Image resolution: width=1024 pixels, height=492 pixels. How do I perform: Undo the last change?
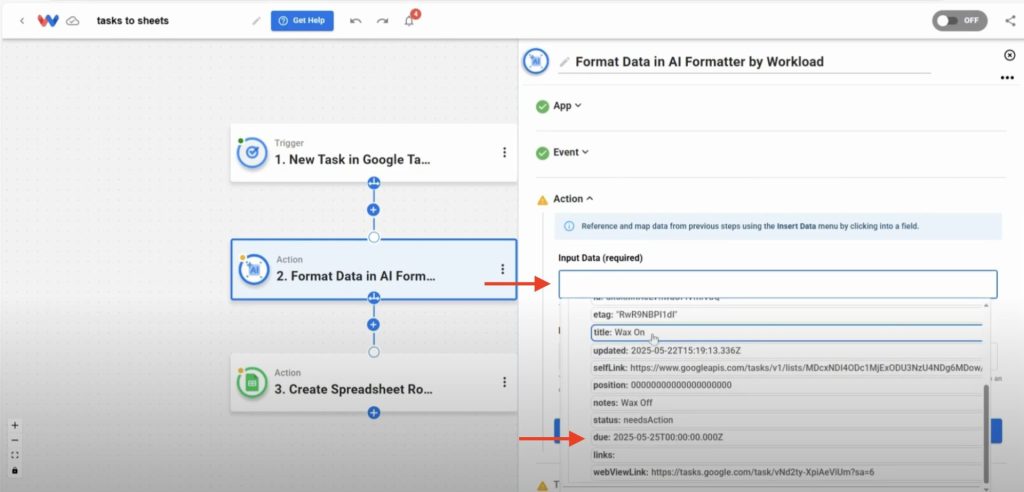(356, 21)
